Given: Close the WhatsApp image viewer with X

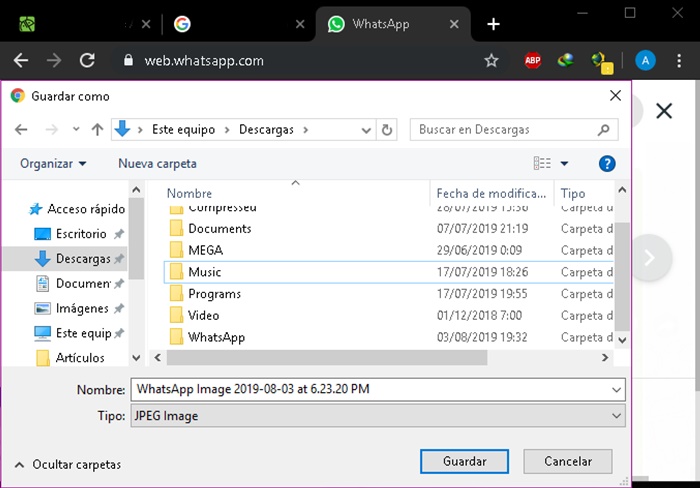Looking at the screenshot, I should click(x=664, y=111).
